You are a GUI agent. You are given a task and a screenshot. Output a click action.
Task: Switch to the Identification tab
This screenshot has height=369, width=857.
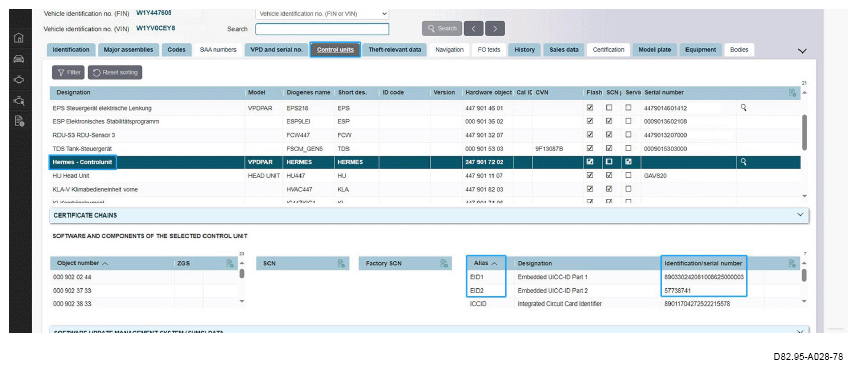pos(71,50)
